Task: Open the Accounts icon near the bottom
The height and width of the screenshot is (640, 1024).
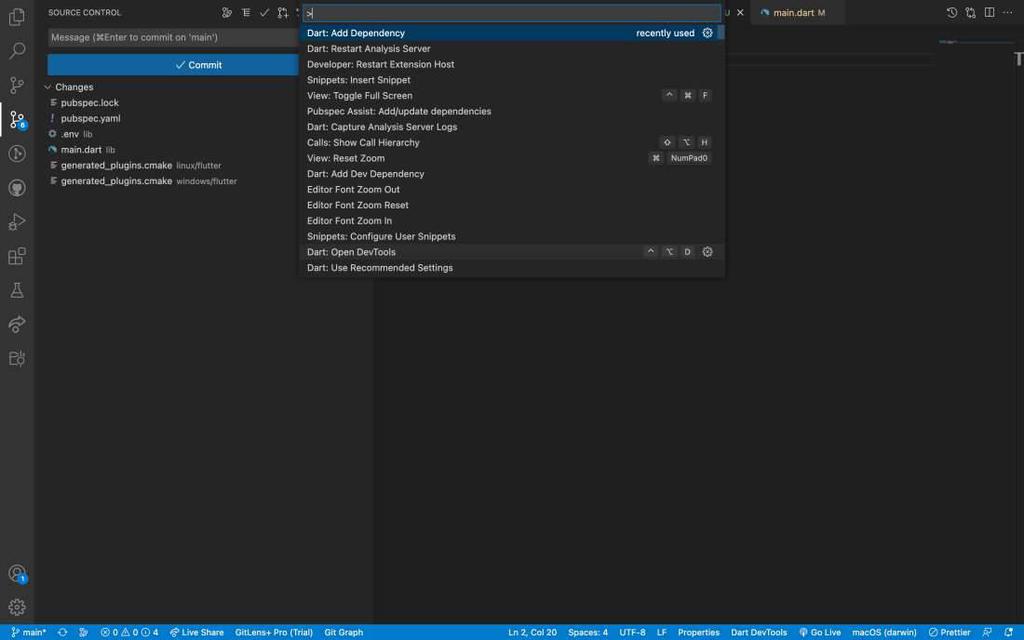Action: point(16,575)
